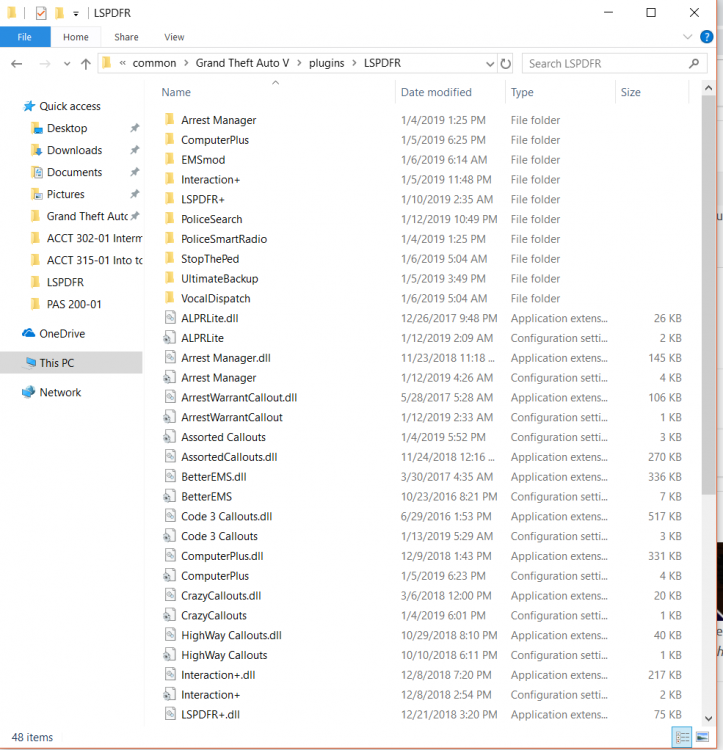
Task: Select the UltimateBackup folder name
Action: click(219, 278)
